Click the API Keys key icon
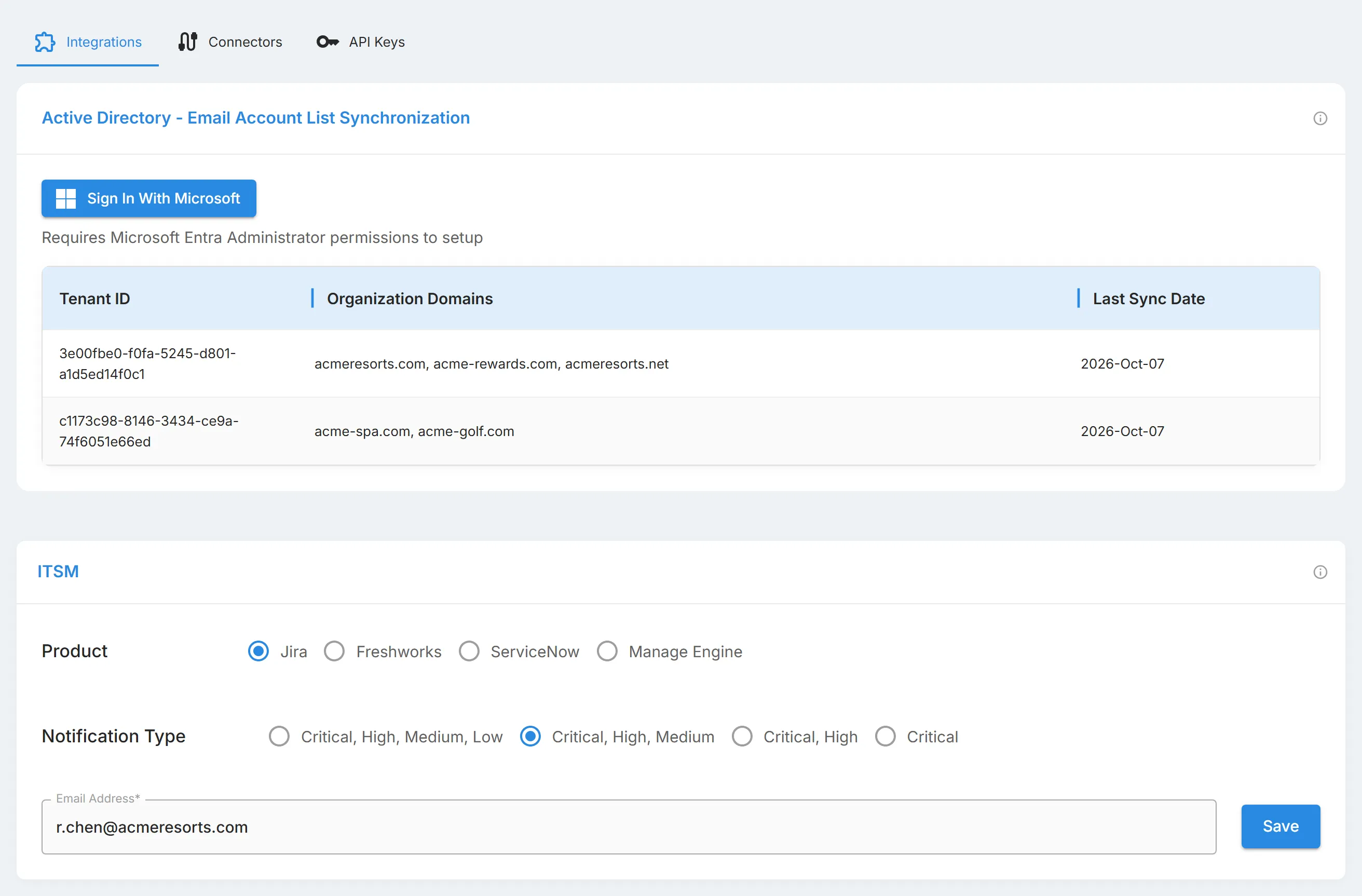The image size is (1362, 896). [x=328, y=42]
